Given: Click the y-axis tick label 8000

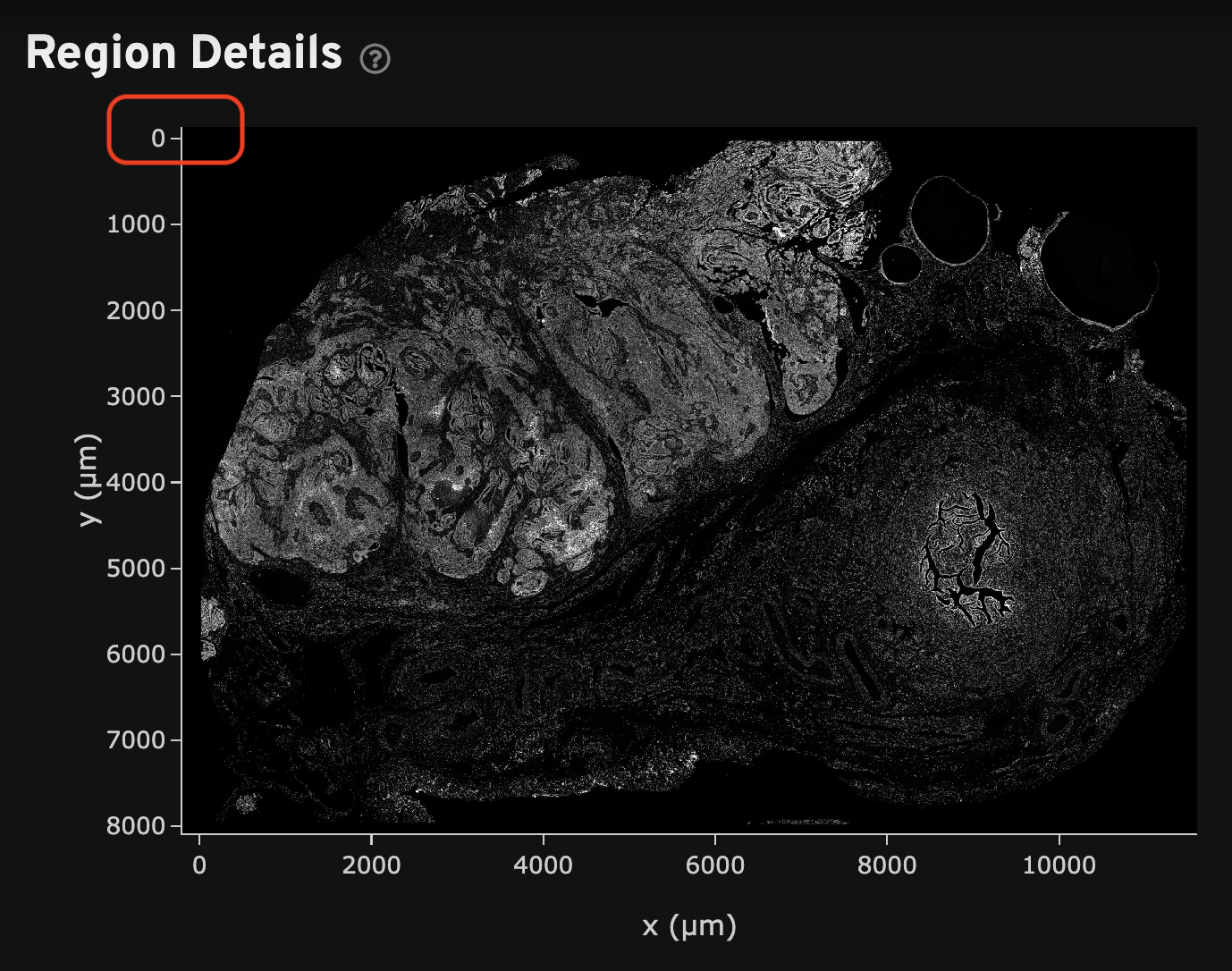Looking at the screenshot, I should pos(137,825).
